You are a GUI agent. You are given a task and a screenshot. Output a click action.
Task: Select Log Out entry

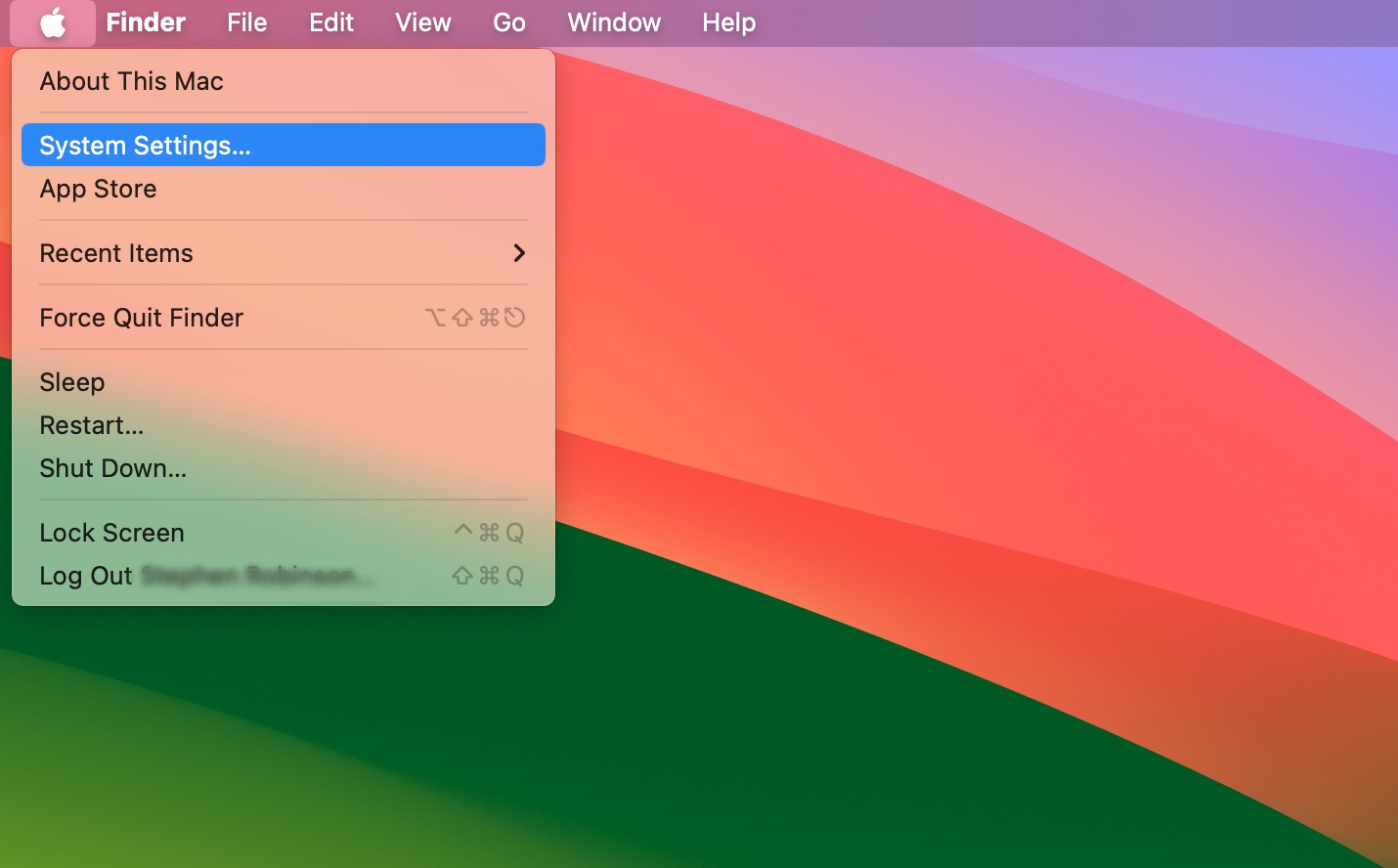(x=284, y=576)
